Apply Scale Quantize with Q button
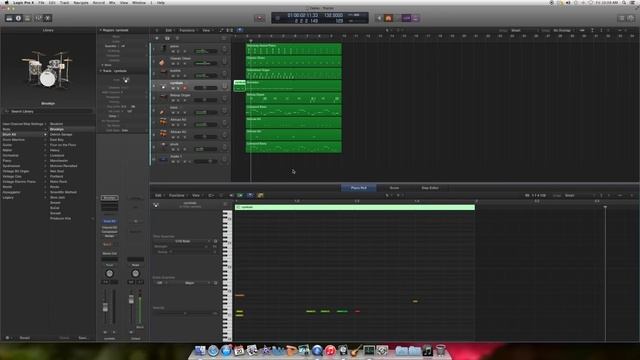This screenshot has height=360, width=640. tap(215, 283)
